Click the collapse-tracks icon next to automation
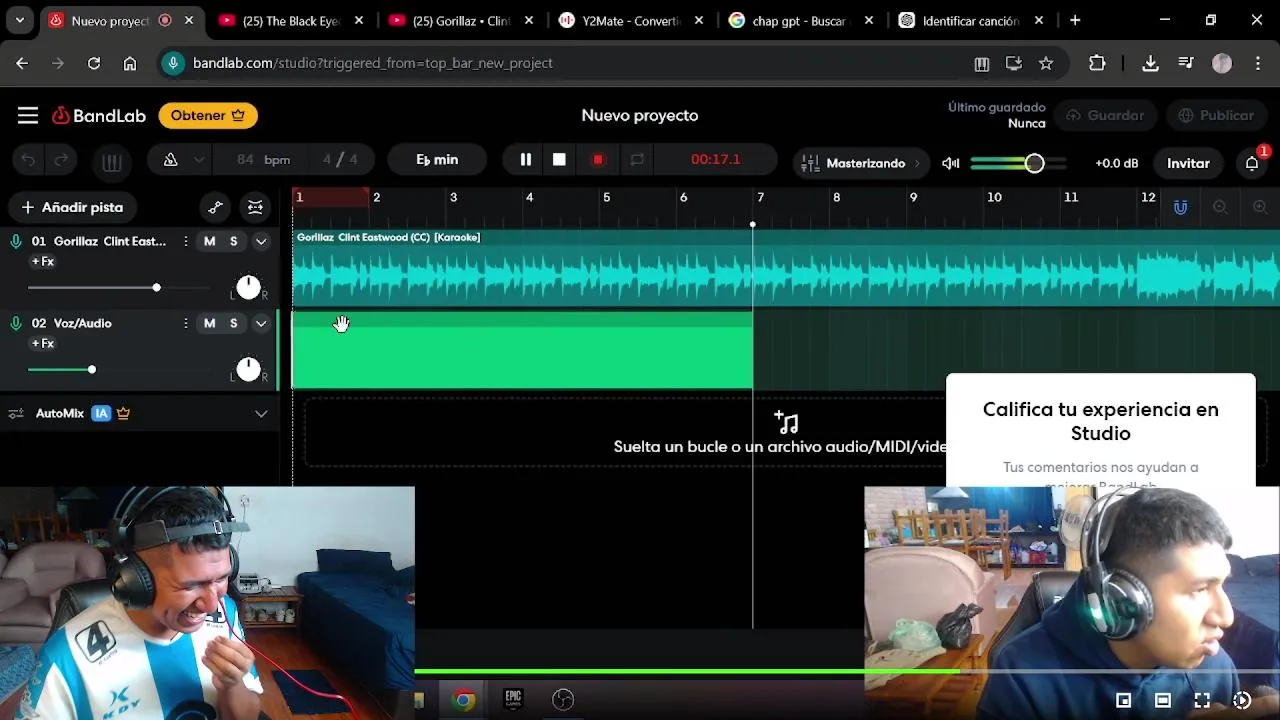Screen dimensions: 1280x720 (x=255, y=208)
